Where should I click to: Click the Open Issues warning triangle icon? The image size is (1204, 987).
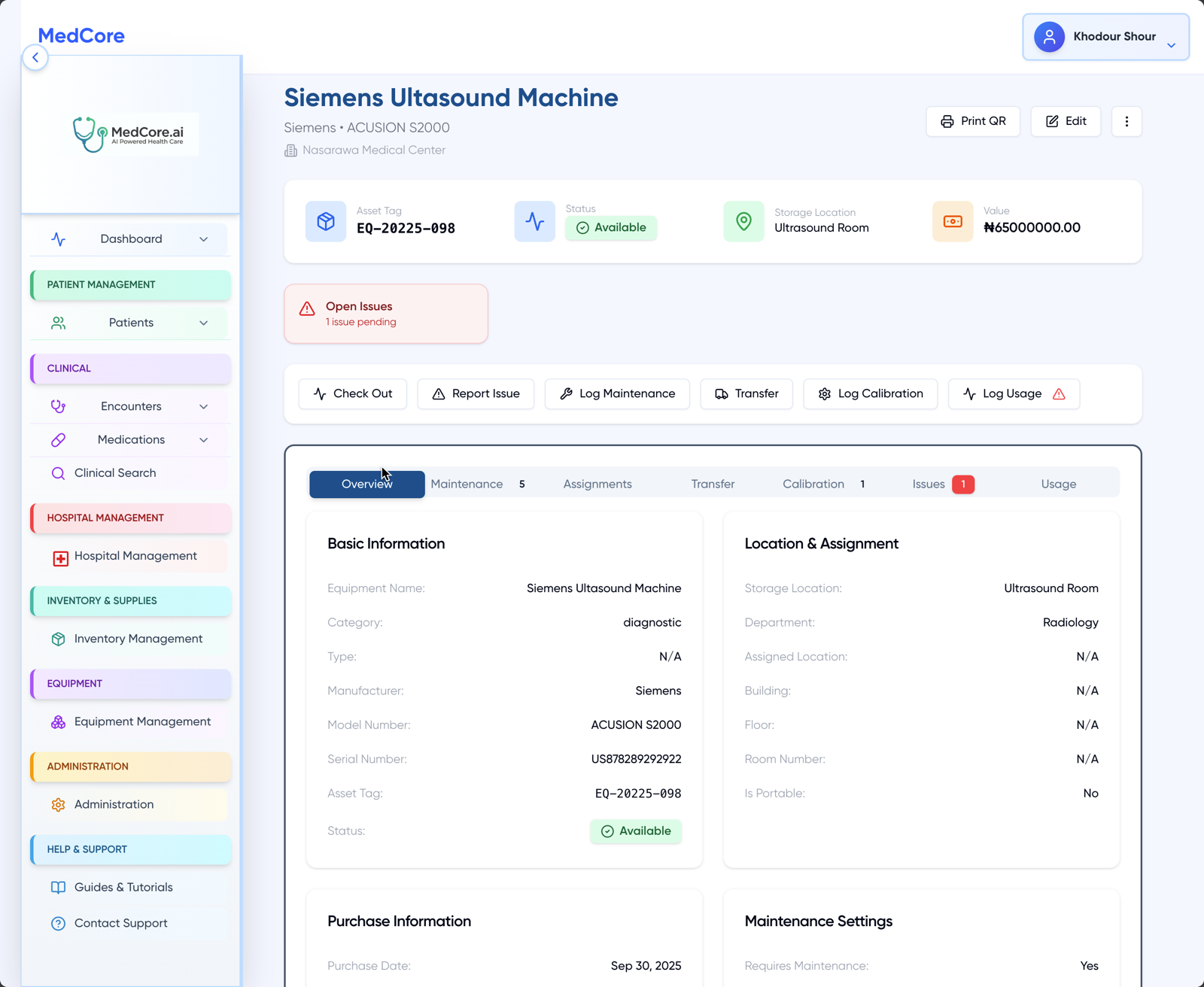(x=307, y=309)
